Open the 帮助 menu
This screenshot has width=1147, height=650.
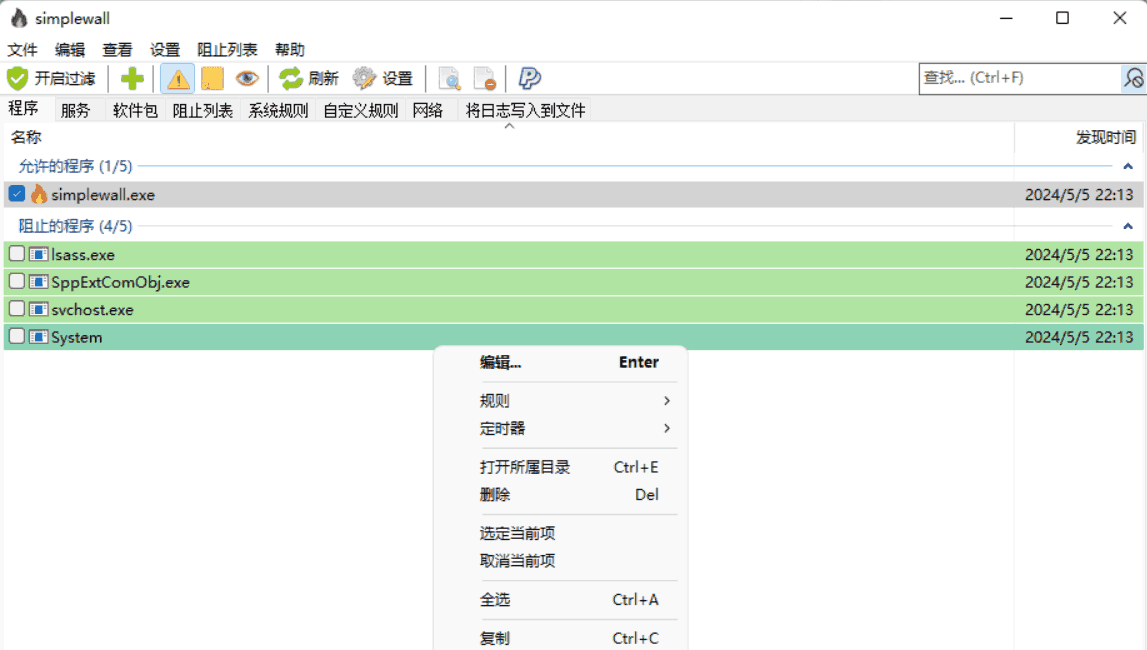coord(290,50)
